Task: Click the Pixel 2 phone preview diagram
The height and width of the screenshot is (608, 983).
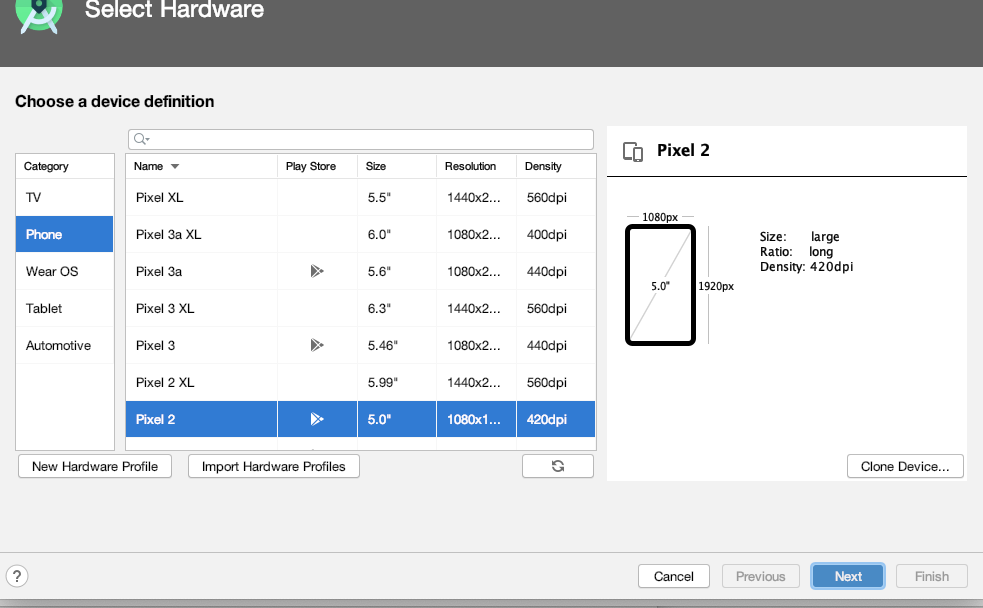Action: tap(660, 285)
